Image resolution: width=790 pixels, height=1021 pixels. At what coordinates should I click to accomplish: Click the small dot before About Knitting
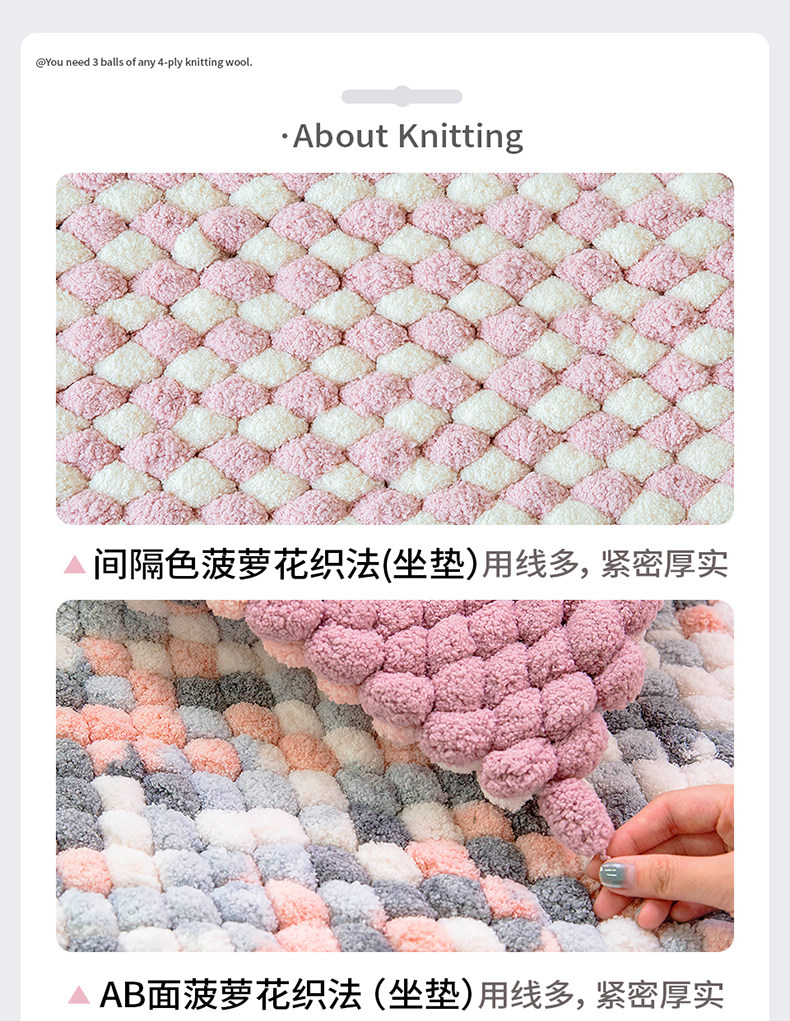[285, 137]
